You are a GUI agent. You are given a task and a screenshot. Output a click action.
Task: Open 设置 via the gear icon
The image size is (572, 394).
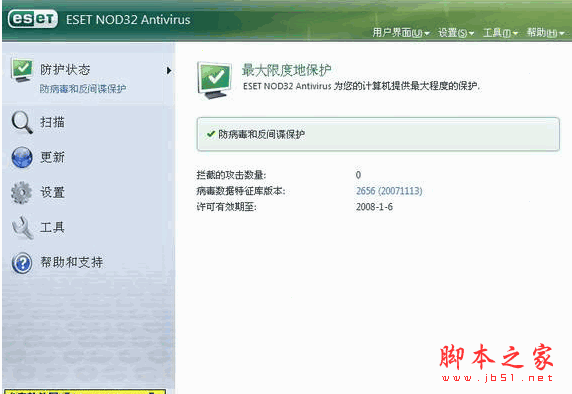22,193
